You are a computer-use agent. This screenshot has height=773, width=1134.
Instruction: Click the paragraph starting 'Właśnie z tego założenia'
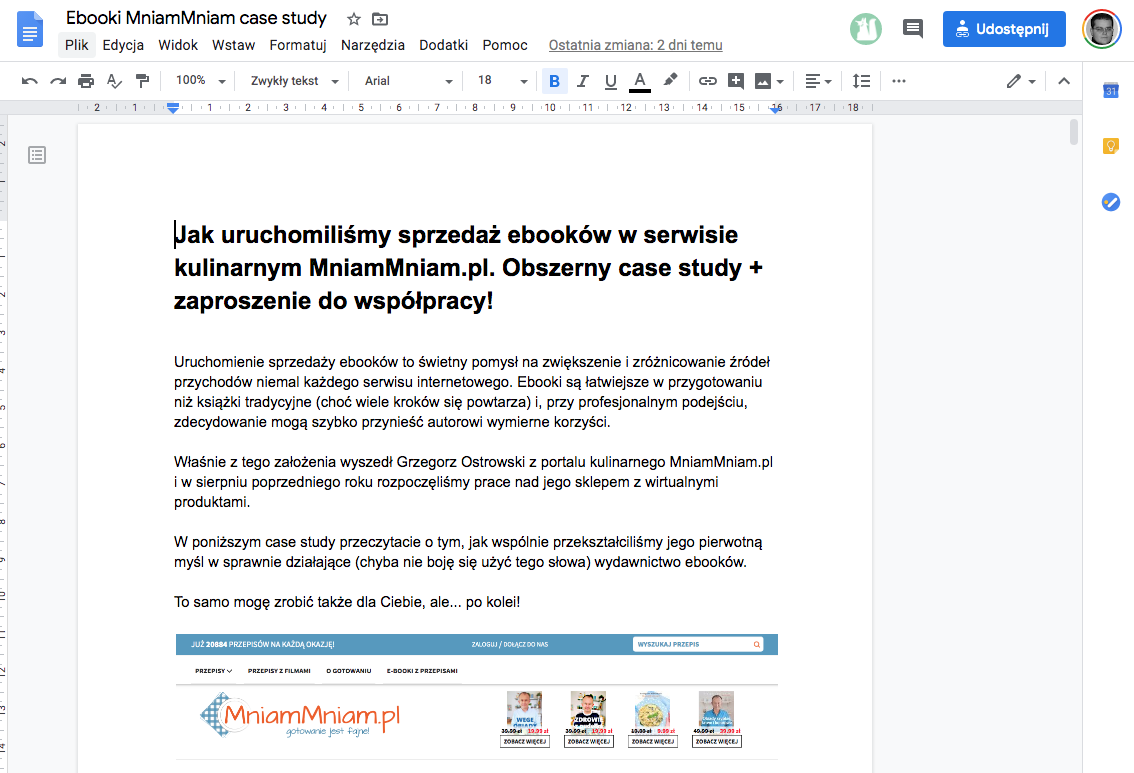point(473,482)
